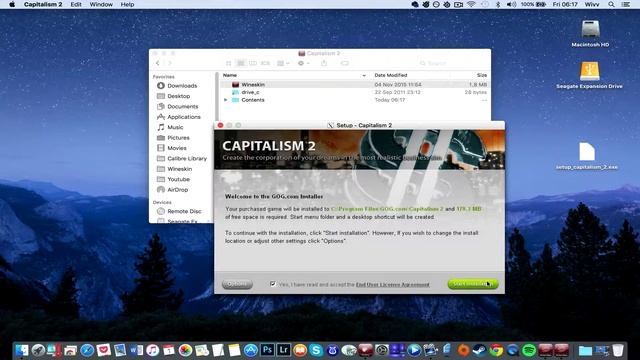Switch Finder to icon view
Image resolution: width=640 pixels, height=360 pixels.
coord(229,63)
